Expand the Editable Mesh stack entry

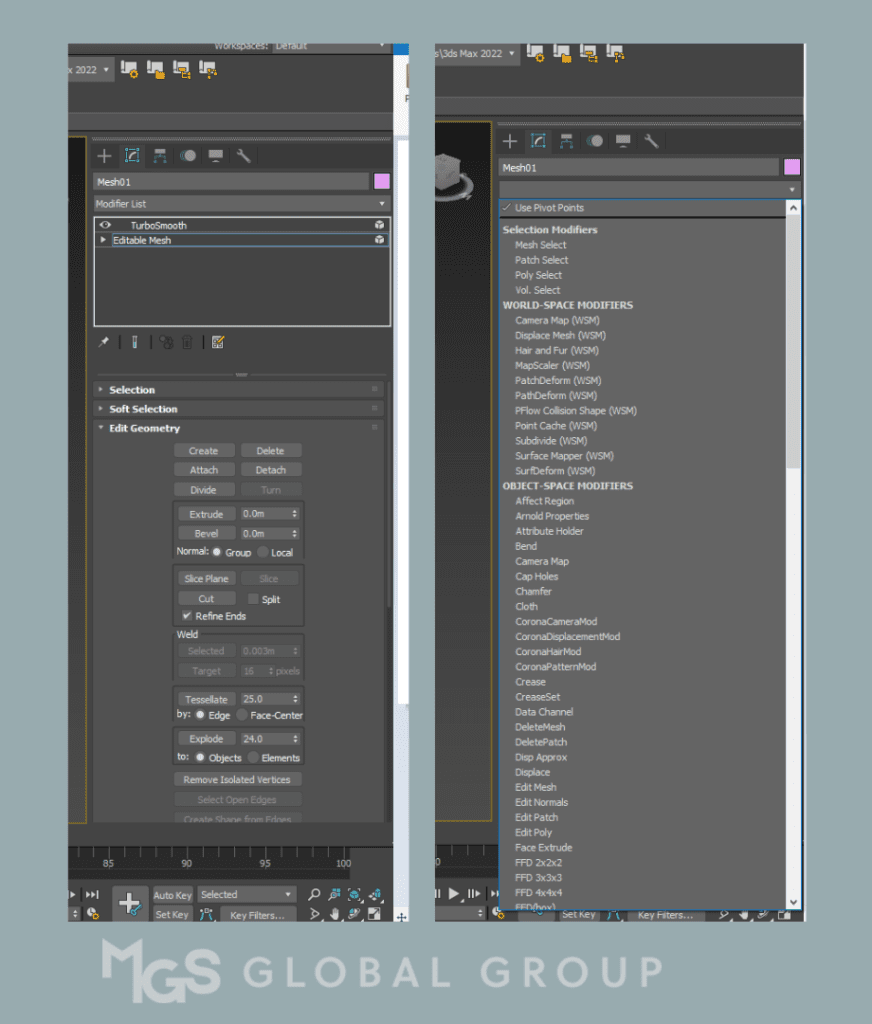tap(103, 241)
